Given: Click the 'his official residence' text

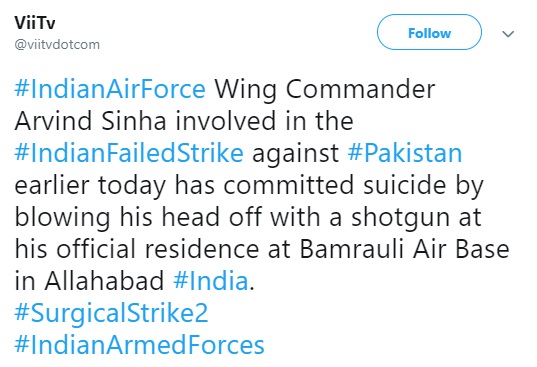Looking at the screenshot, I should (137, 249).
